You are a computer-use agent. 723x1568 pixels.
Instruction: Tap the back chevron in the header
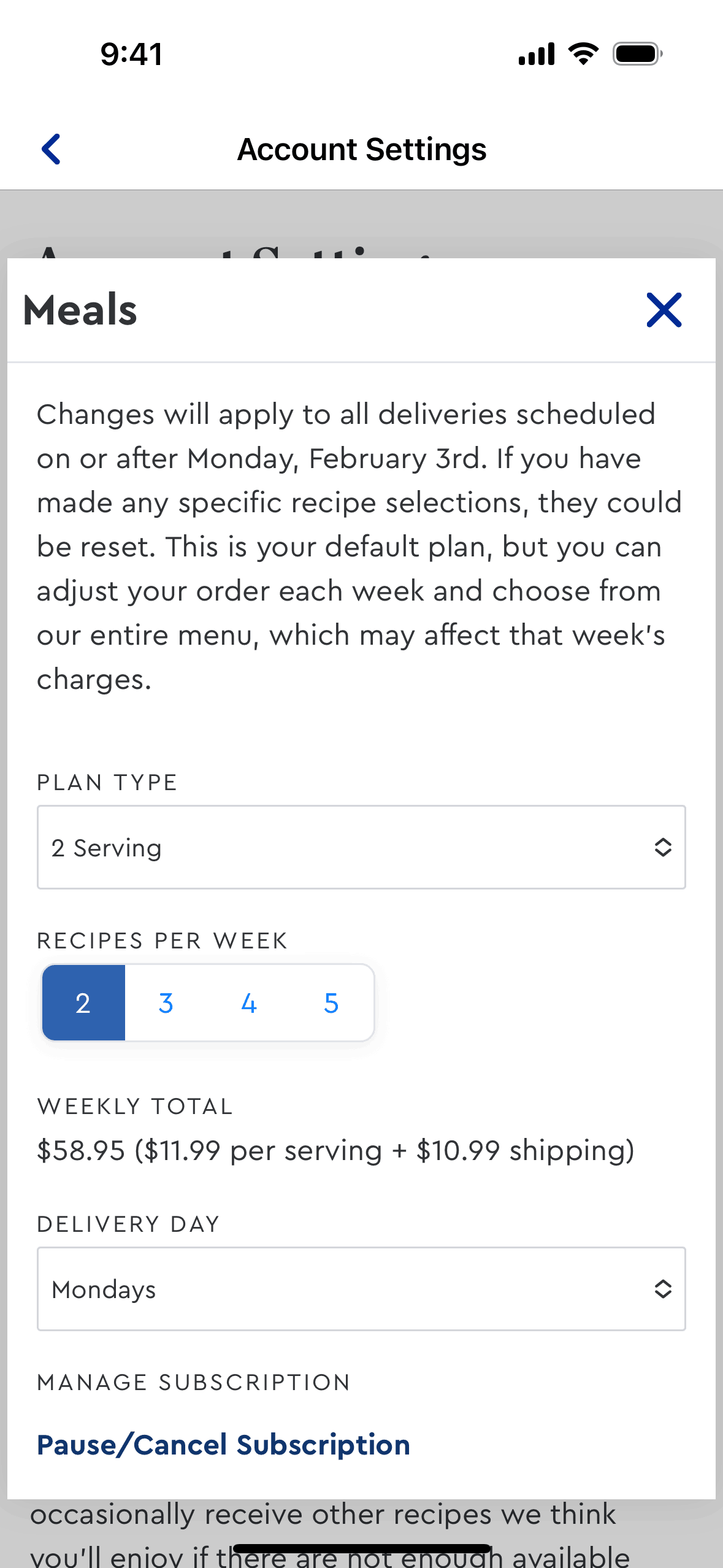[x=52, y=149]
